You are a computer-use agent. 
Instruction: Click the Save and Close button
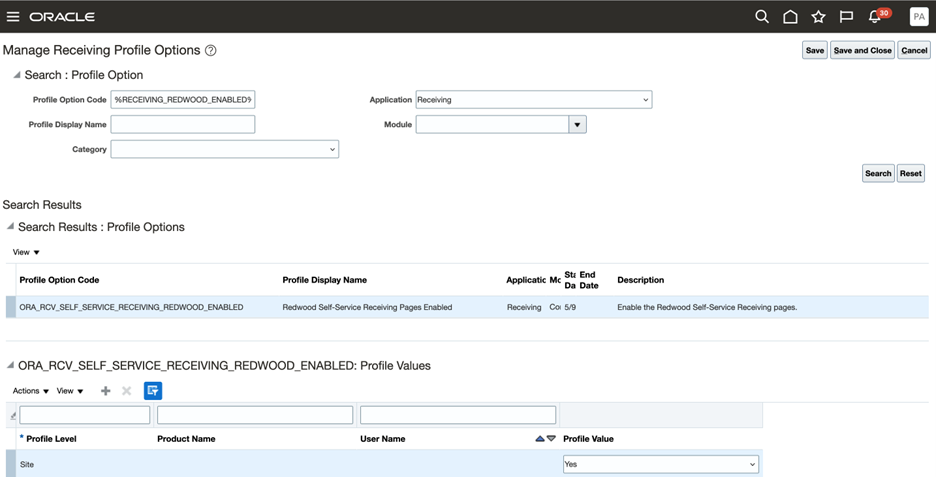[862, 51]
